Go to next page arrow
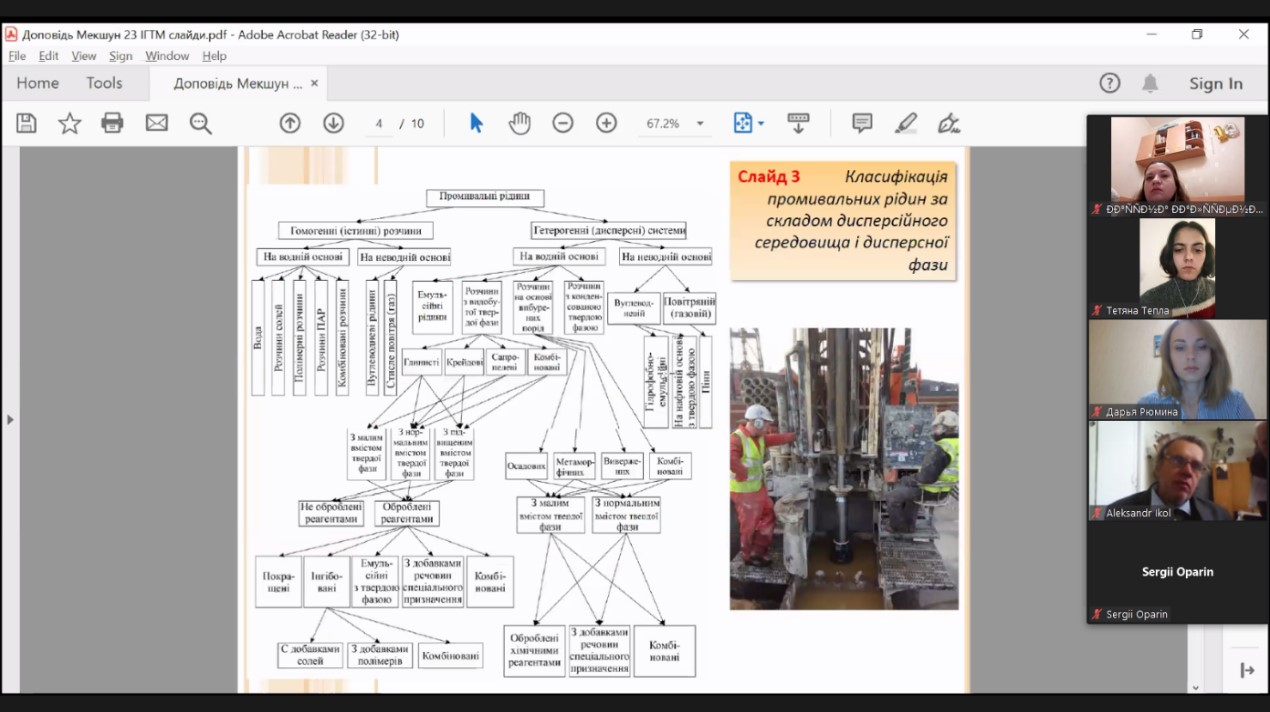Viewport: 1270px width, 712px height. click(333, 123)
